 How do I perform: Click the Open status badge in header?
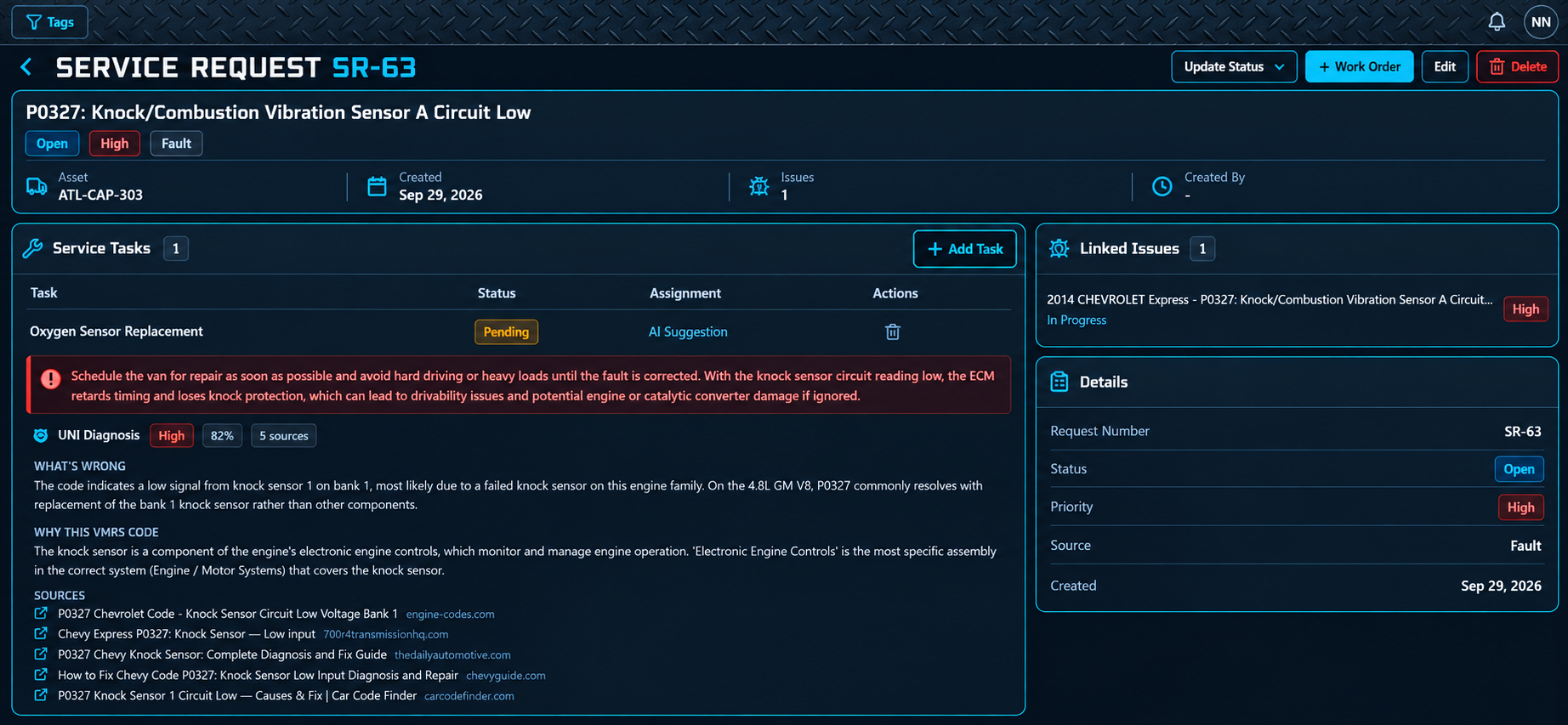(52, 144)
